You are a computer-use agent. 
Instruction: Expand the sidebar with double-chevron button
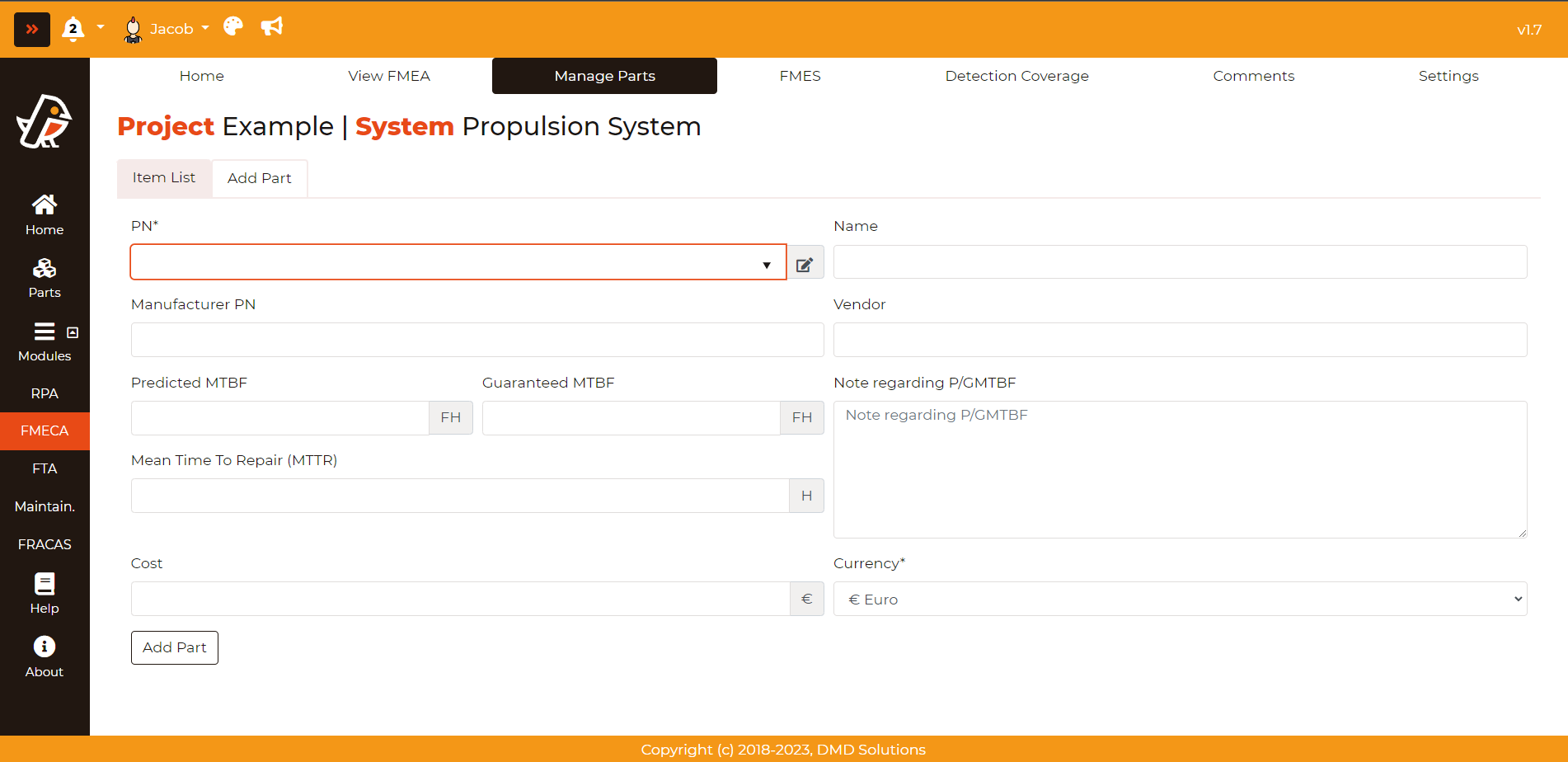pos(32,30)
